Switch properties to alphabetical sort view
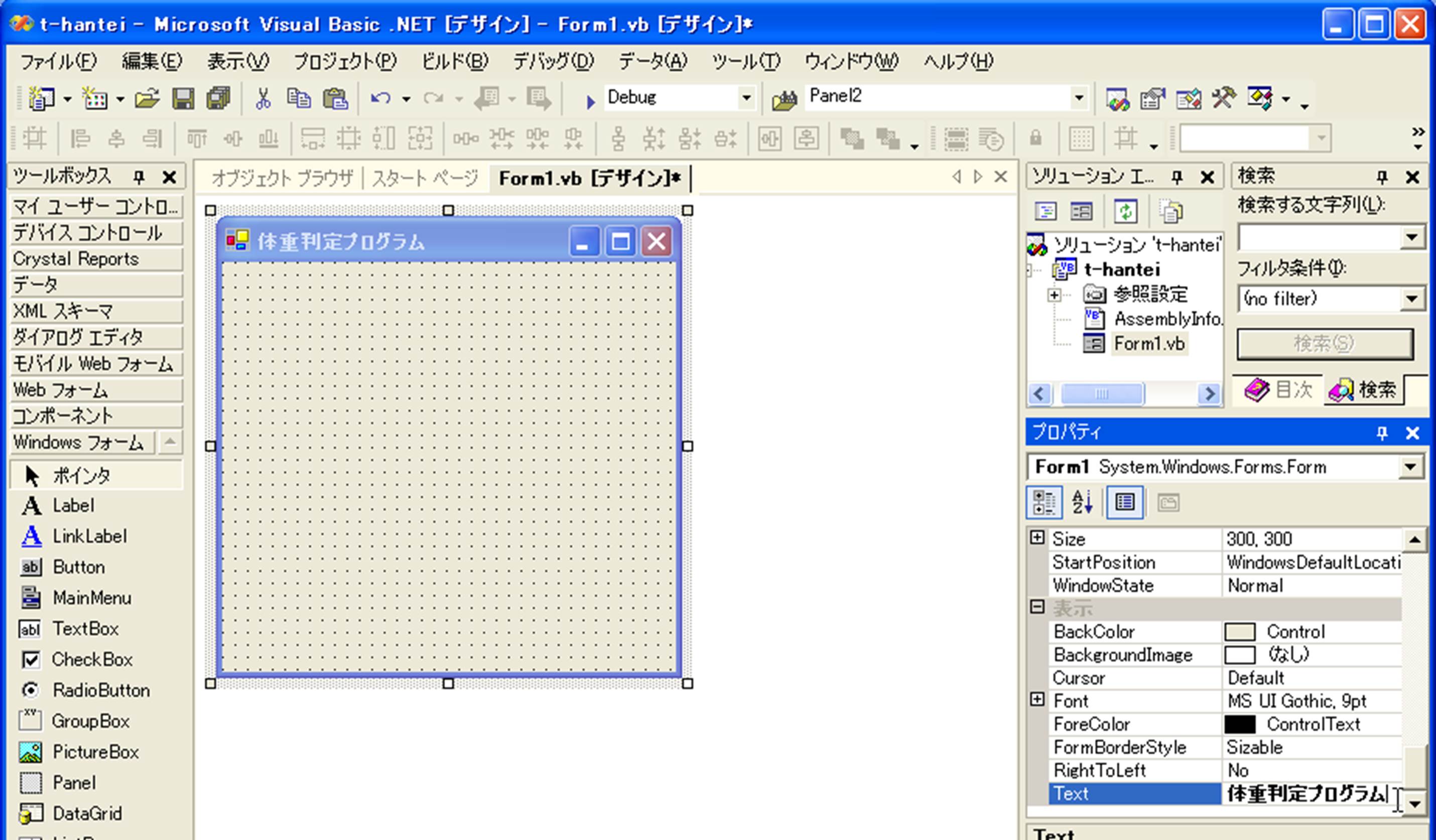The height and width of the screenshot is (840, 1436). [1082, 503]
